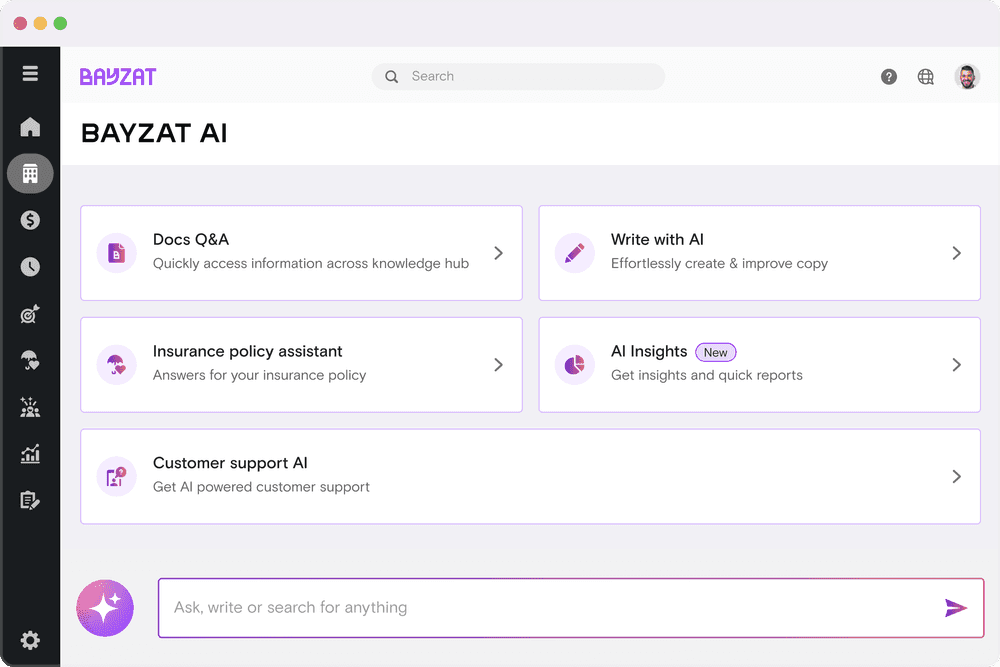
Task: Click the help question mark icon
Action: pos(889,77)
